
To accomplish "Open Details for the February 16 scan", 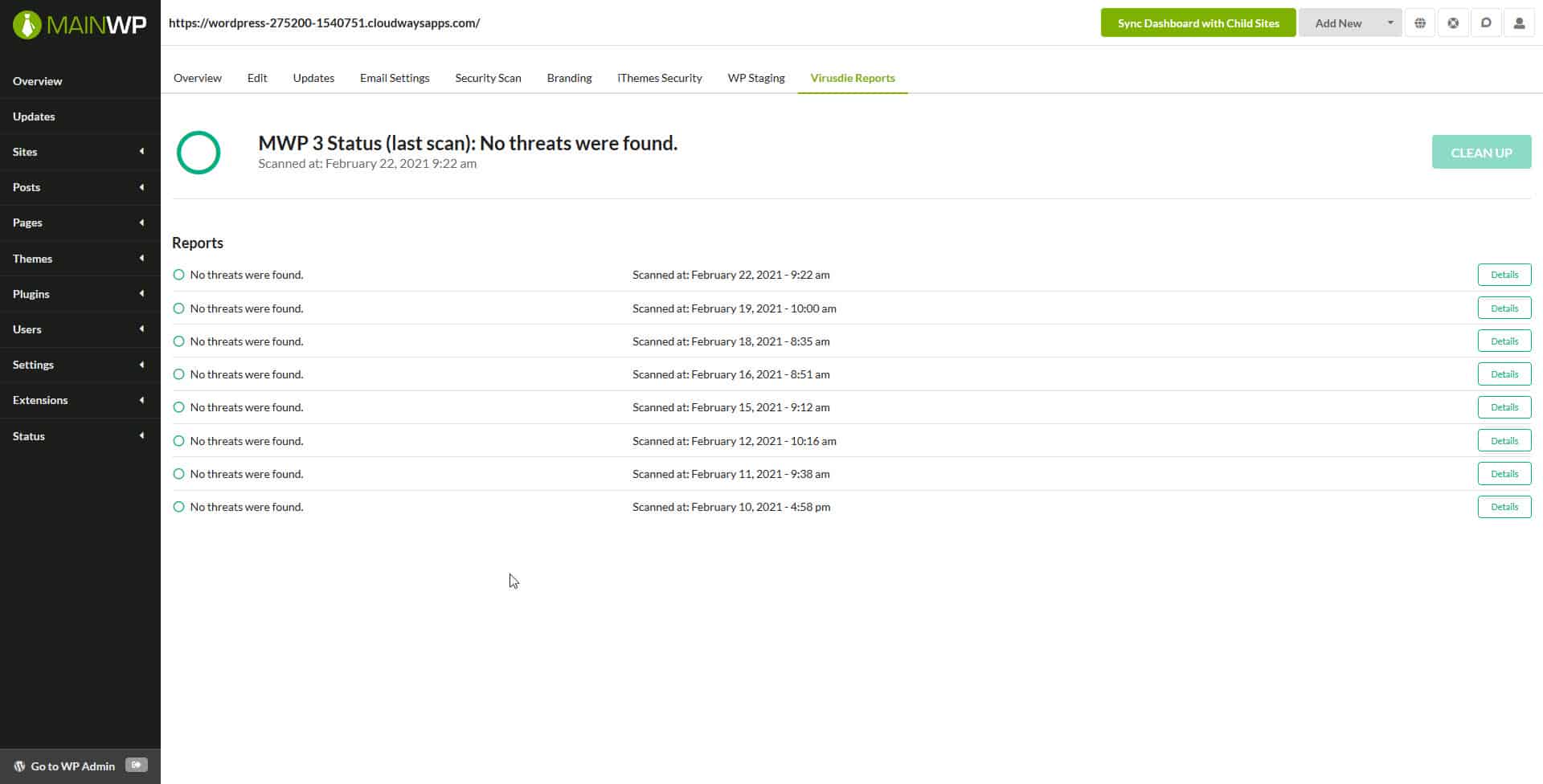I will [x=1504, y=374].
